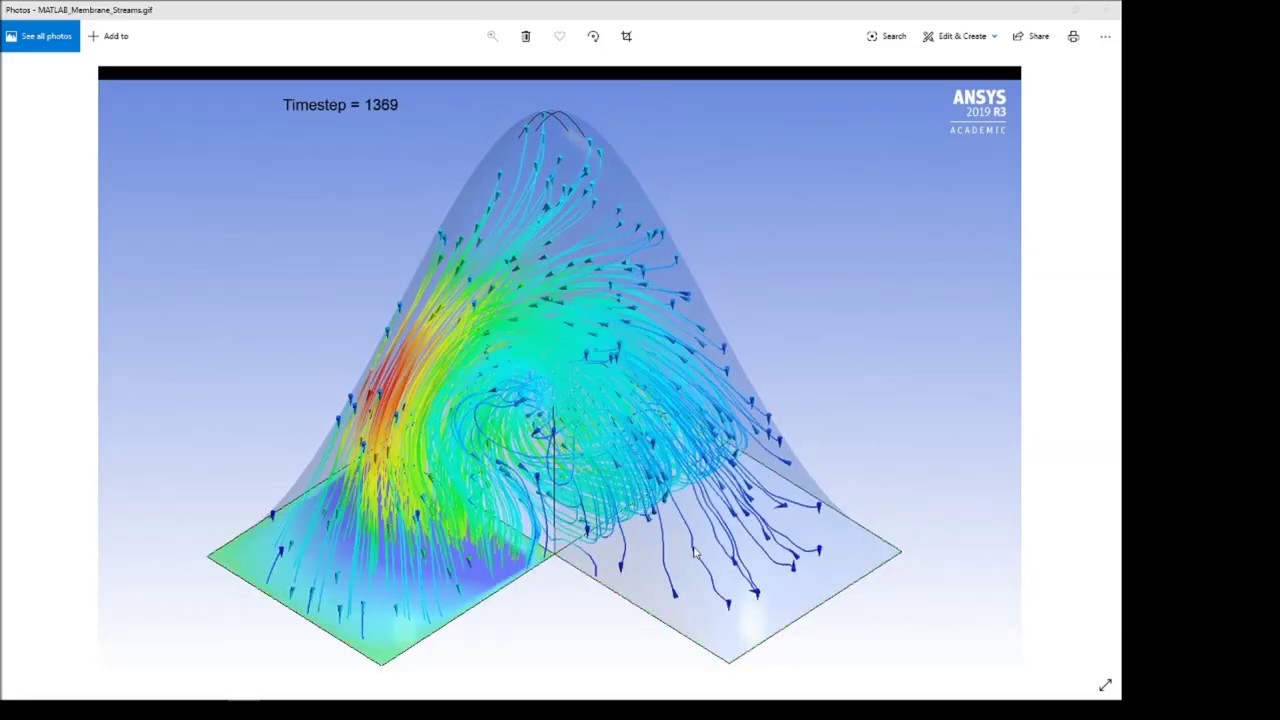The height and width of the screenshot is (720, 1280).
Task: Delete the photo with trash icon
Action: click(x=526, y=36)
